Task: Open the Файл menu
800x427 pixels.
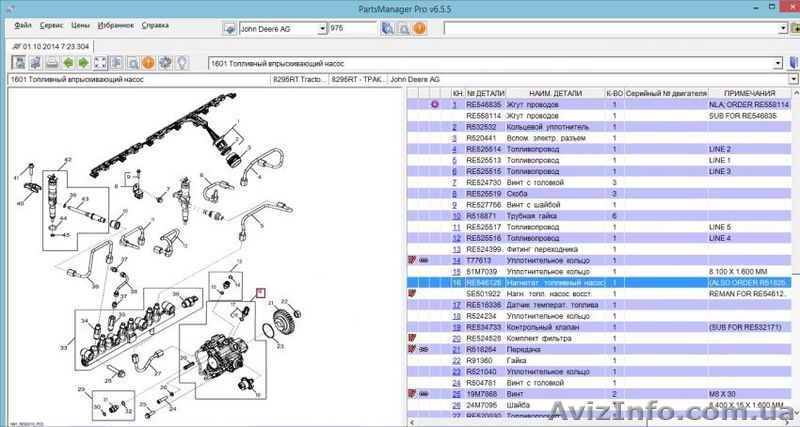Action: tap(24, 24)
